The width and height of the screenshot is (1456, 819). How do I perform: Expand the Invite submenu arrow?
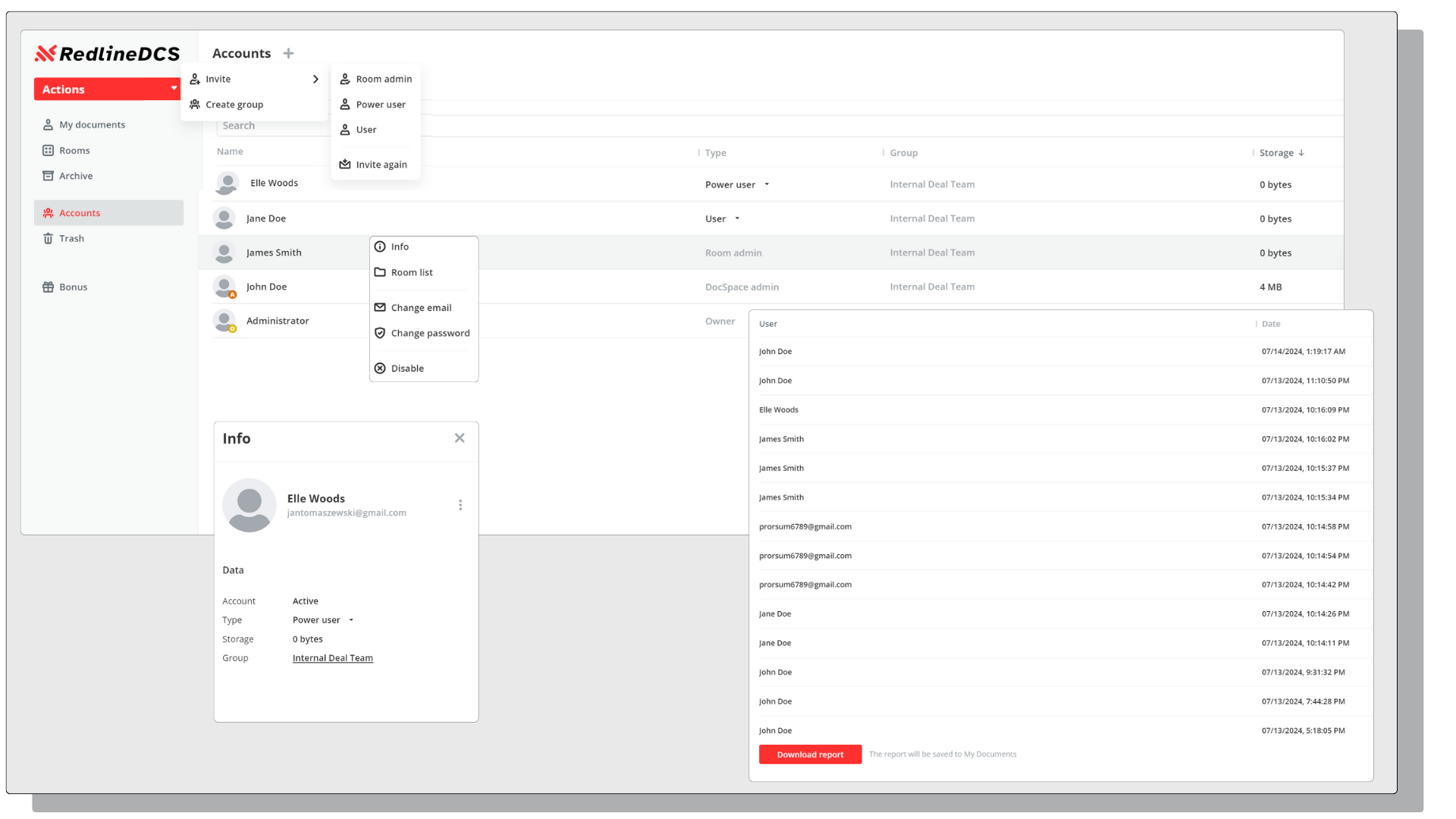click(315, 79)
